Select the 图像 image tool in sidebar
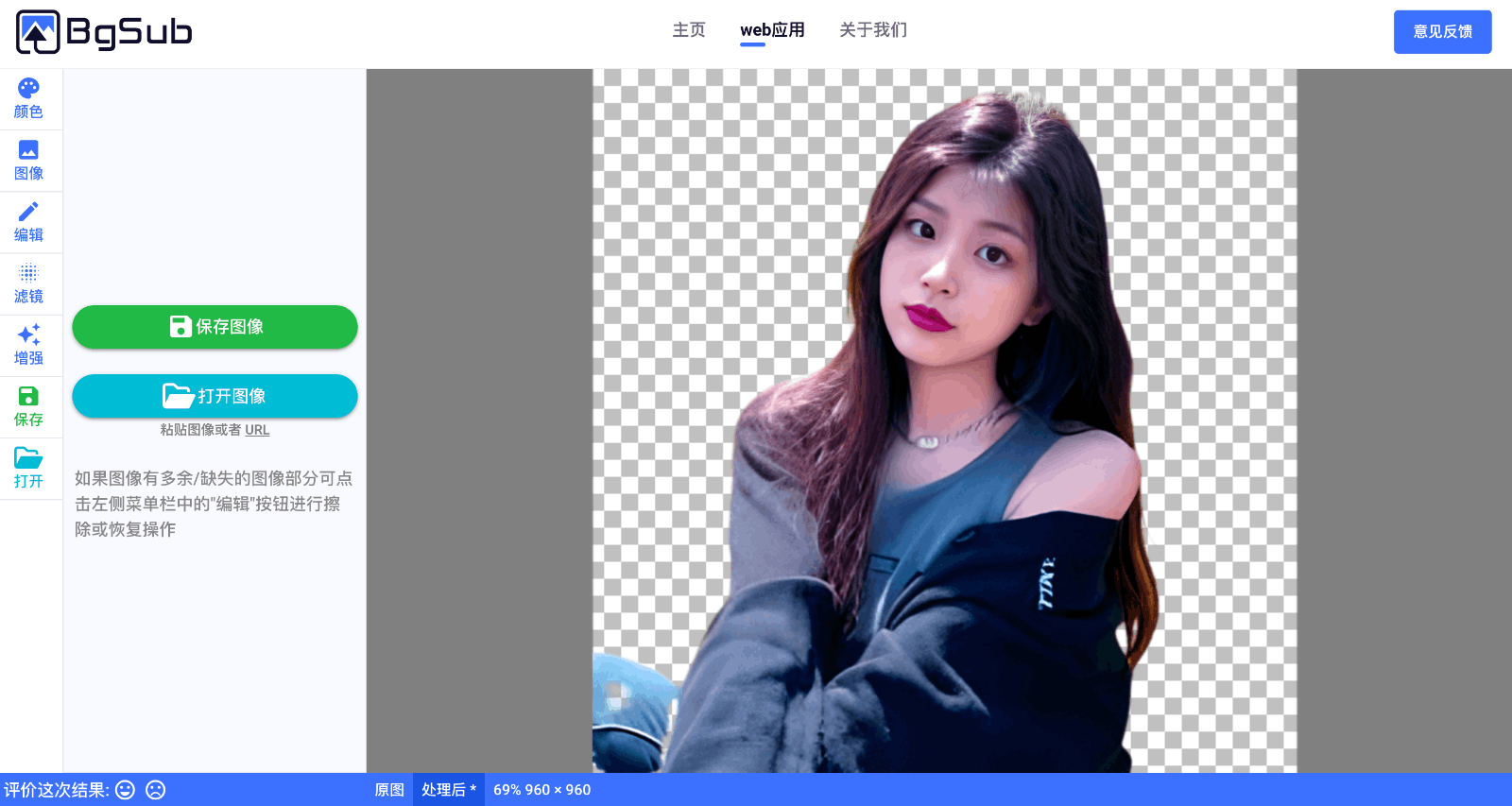 [28, 161]
